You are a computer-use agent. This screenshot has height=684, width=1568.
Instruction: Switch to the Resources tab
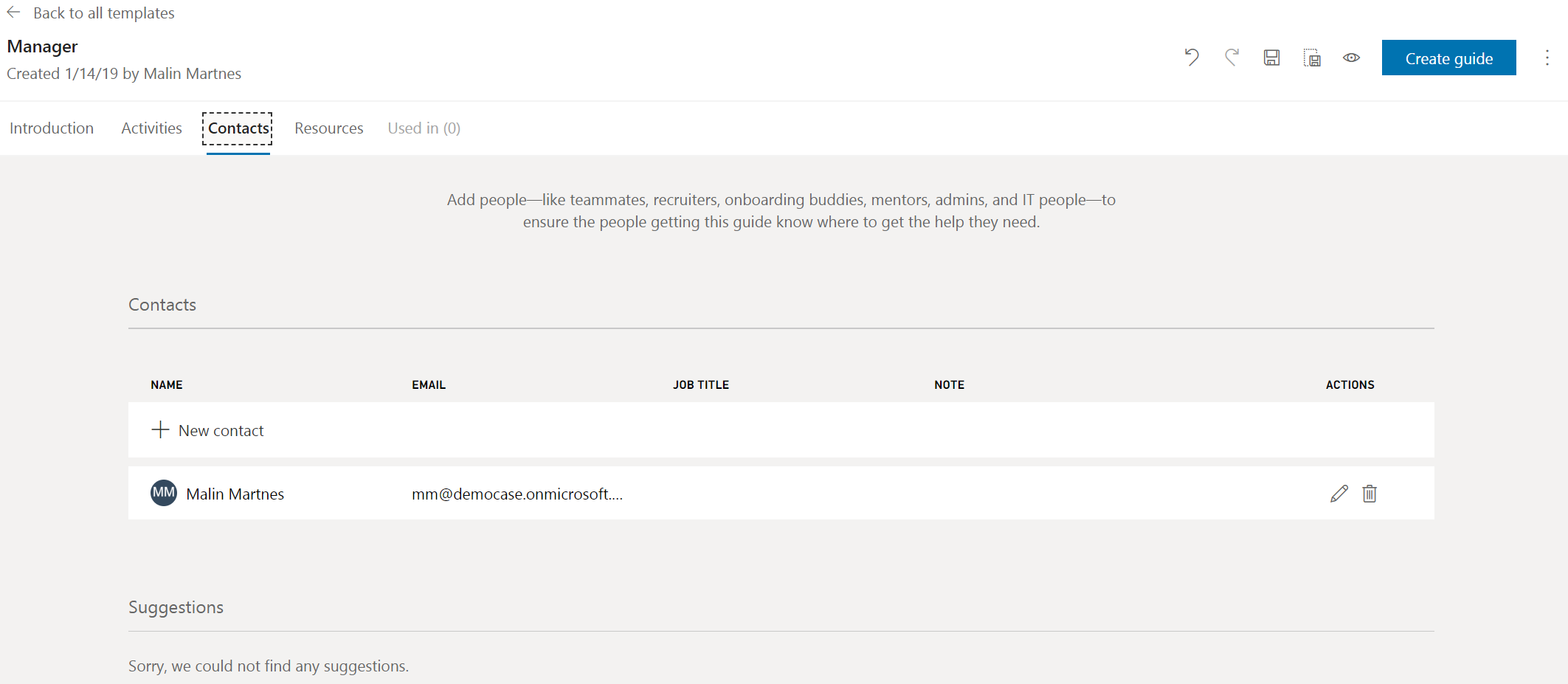point(328,128)
